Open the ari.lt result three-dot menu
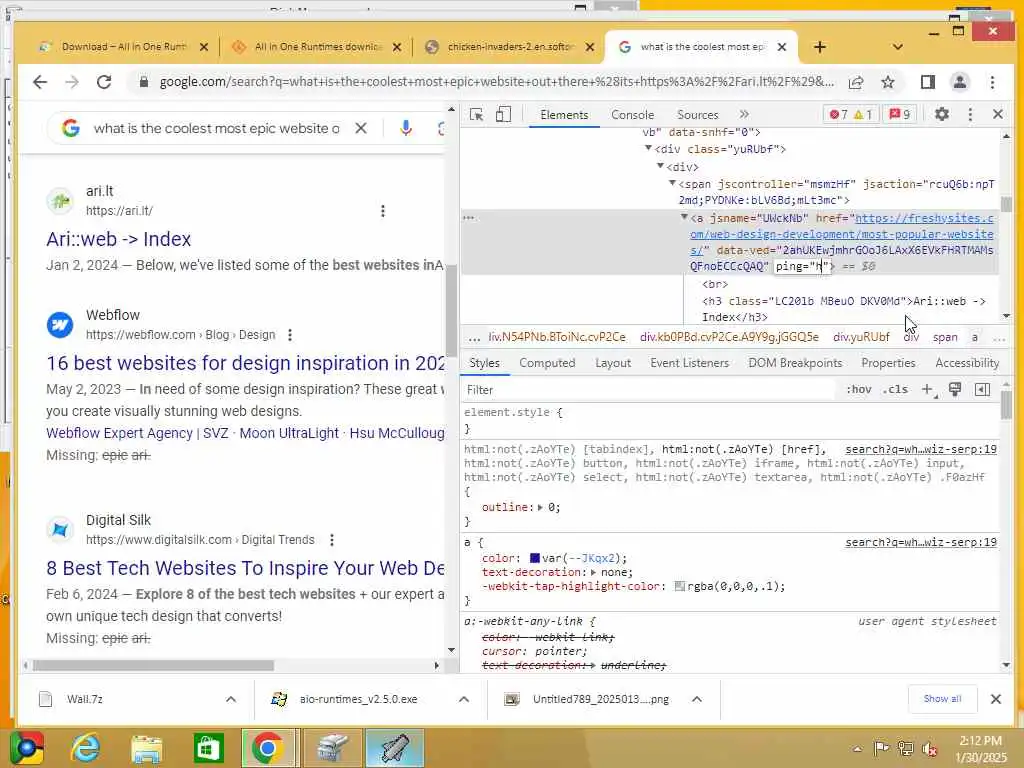The image size is (1024, 768). pyautogui.click(x=383, y=211)
